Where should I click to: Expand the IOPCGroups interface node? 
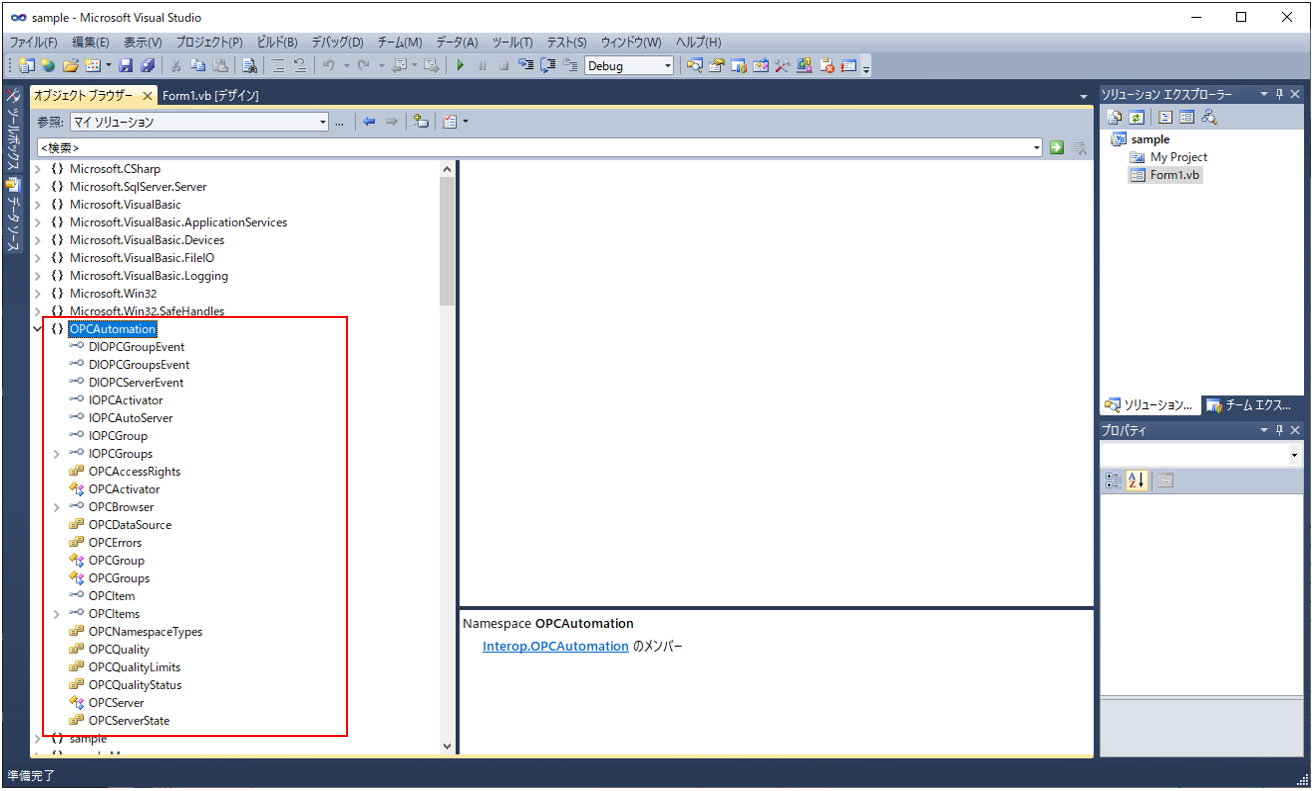click(57, 454)
